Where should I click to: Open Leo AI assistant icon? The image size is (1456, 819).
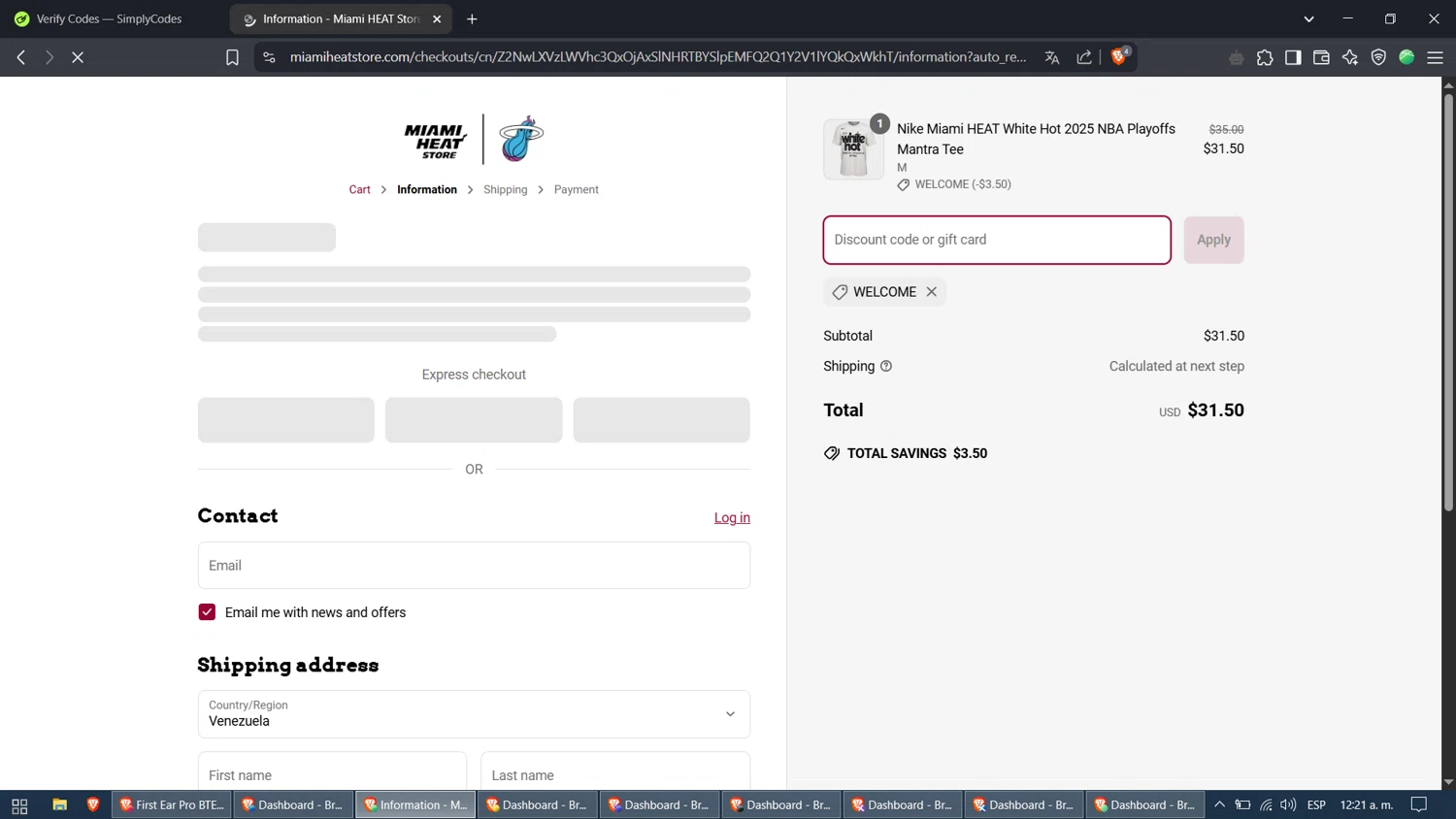tap(1350, 57)
